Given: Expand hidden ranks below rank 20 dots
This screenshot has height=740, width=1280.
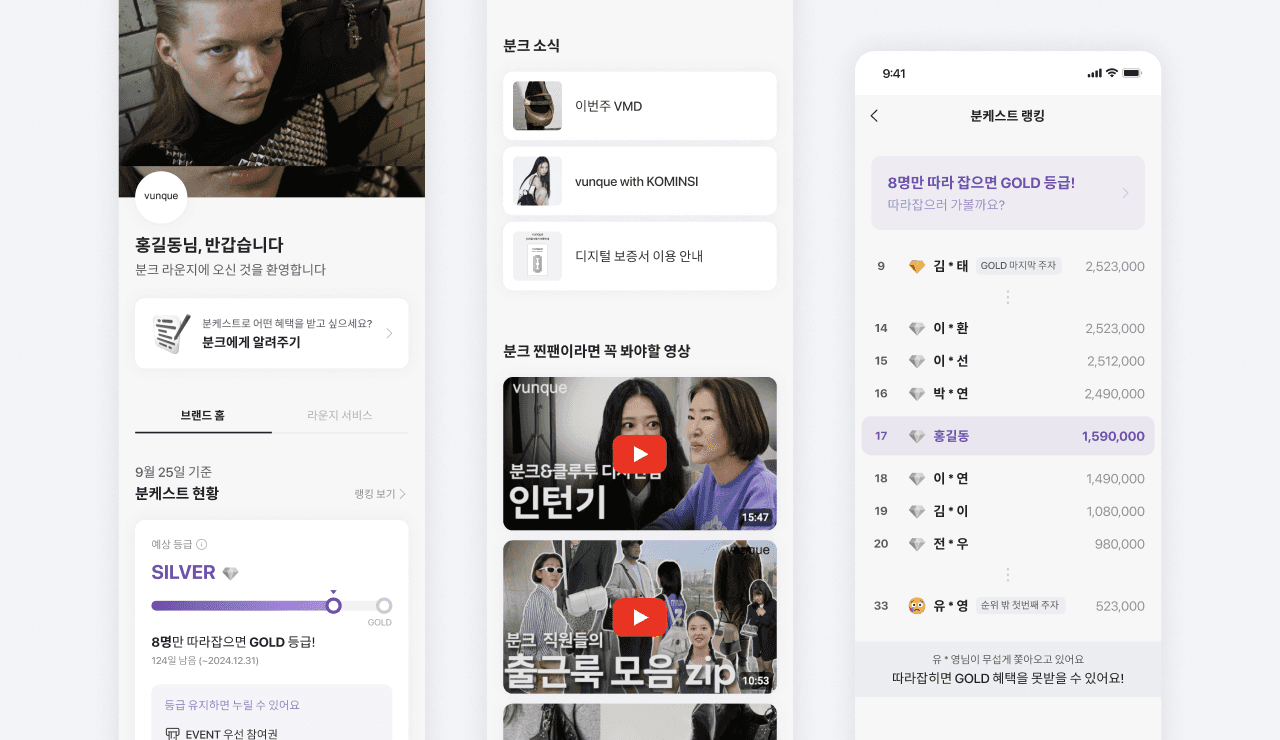Looking at the screenshot, I should (1008, 575).
